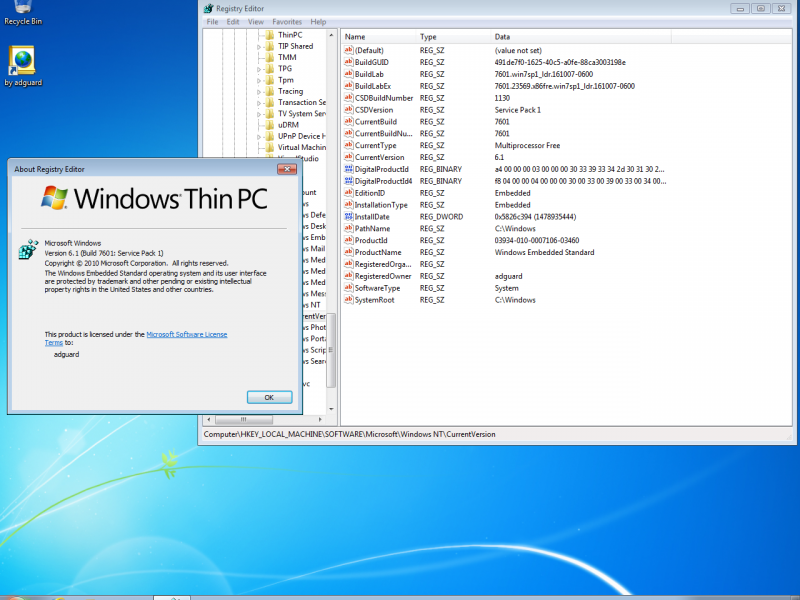This screenshot has height=600, width=800.
Task: Select the CSDBuildNumber string icon
Action: (348, 98)
